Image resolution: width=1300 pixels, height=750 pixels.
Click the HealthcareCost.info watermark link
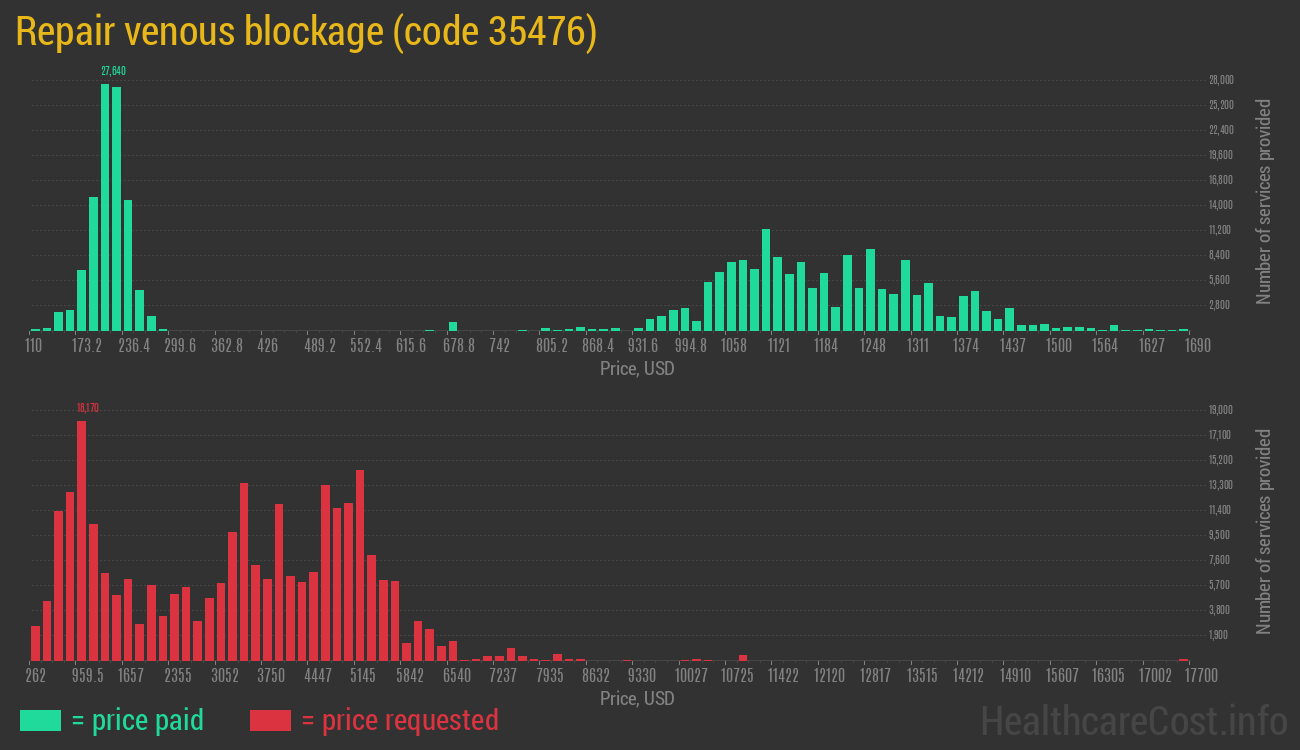click(1133, 720)
